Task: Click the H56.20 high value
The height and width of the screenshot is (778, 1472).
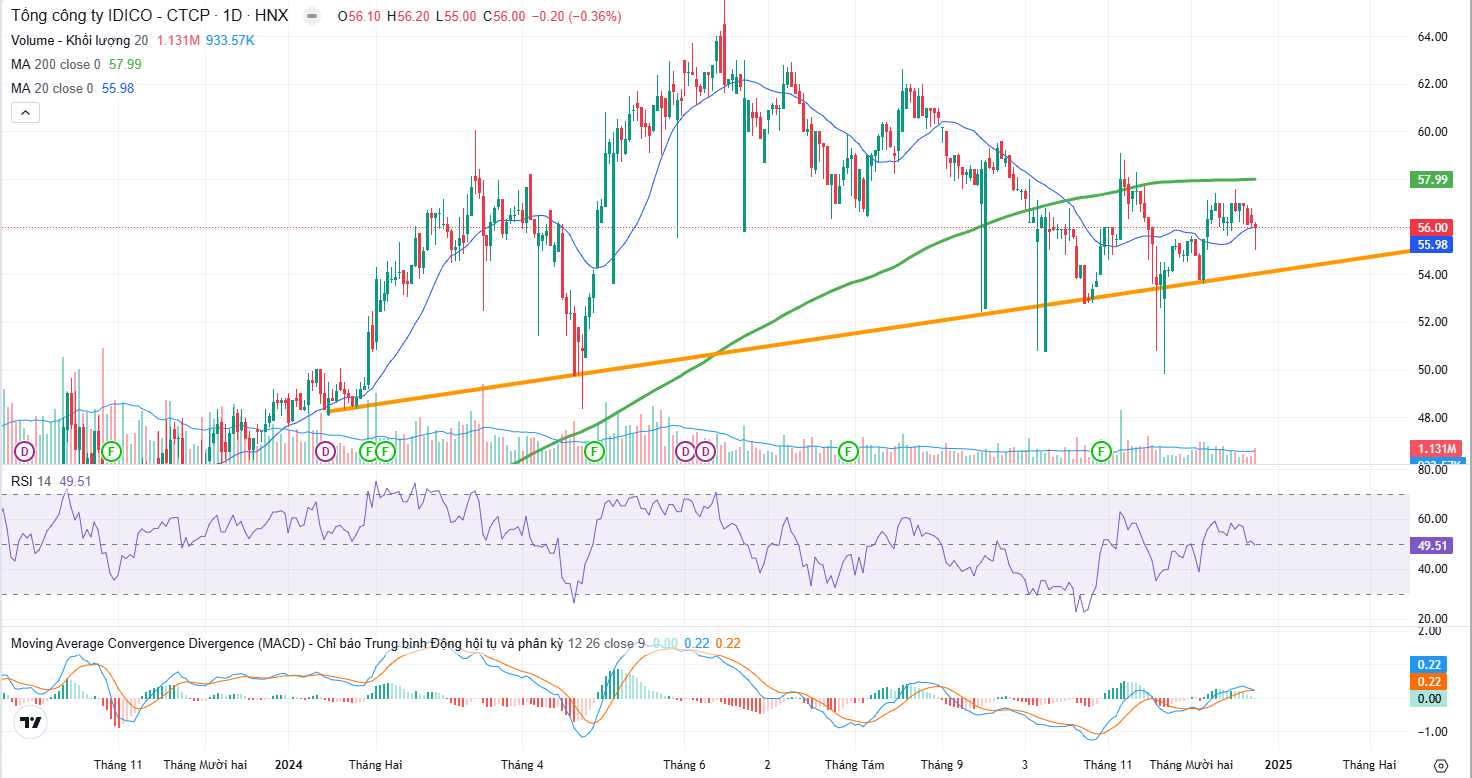Action: (408, 16)
